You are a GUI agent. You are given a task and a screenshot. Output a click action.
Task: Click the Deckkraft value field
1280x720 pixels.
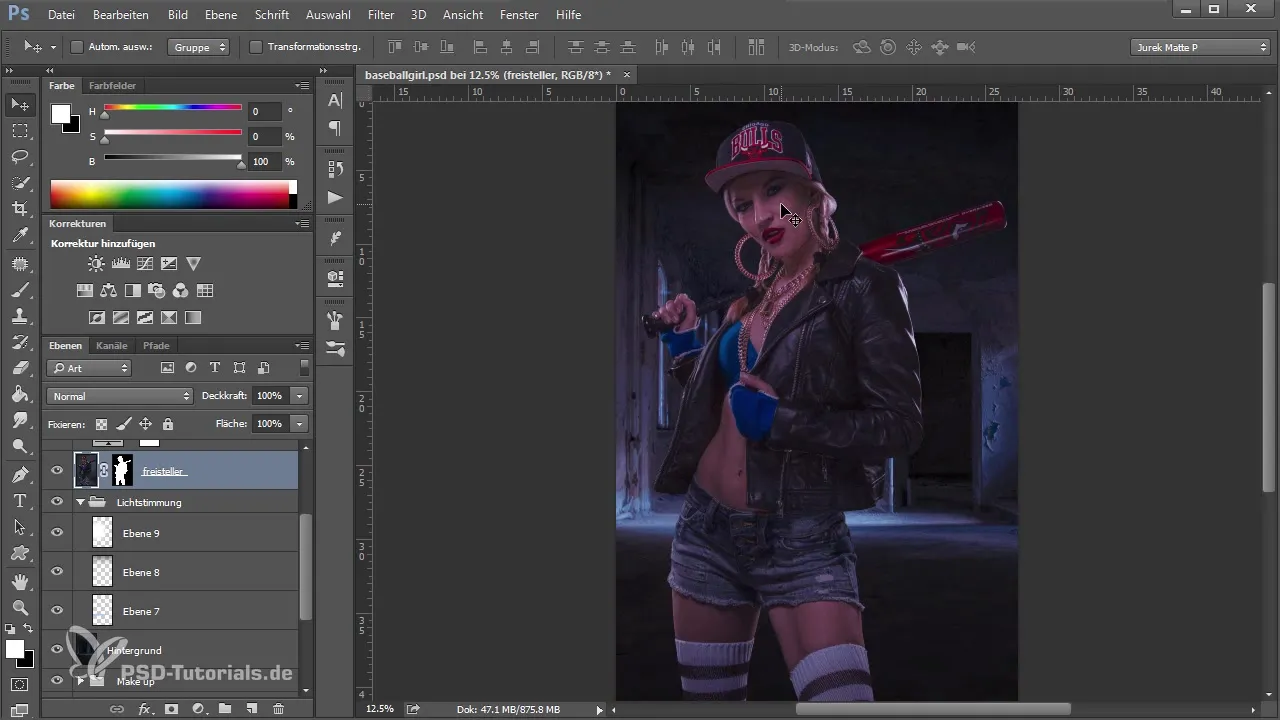pyautogui.click(x=270, y=396)
